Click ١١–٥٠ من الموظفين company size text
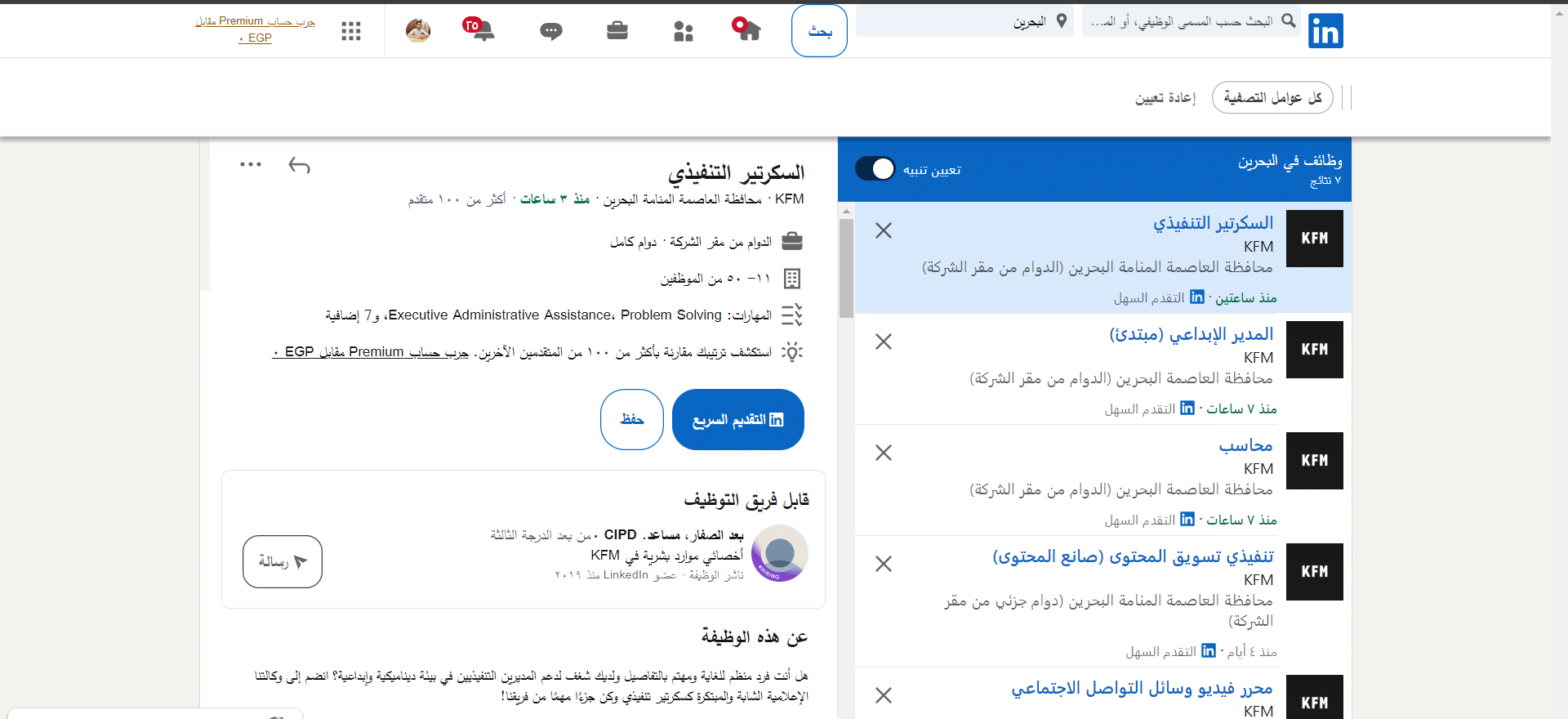 coord(715,279)
